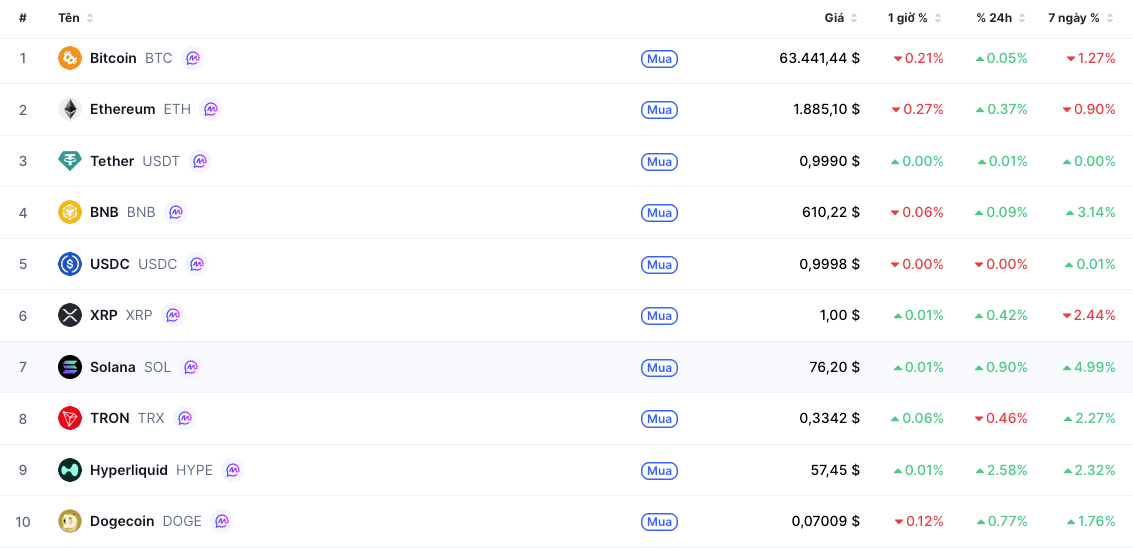Open the purple chat icon in USDC row

[197, 264]
